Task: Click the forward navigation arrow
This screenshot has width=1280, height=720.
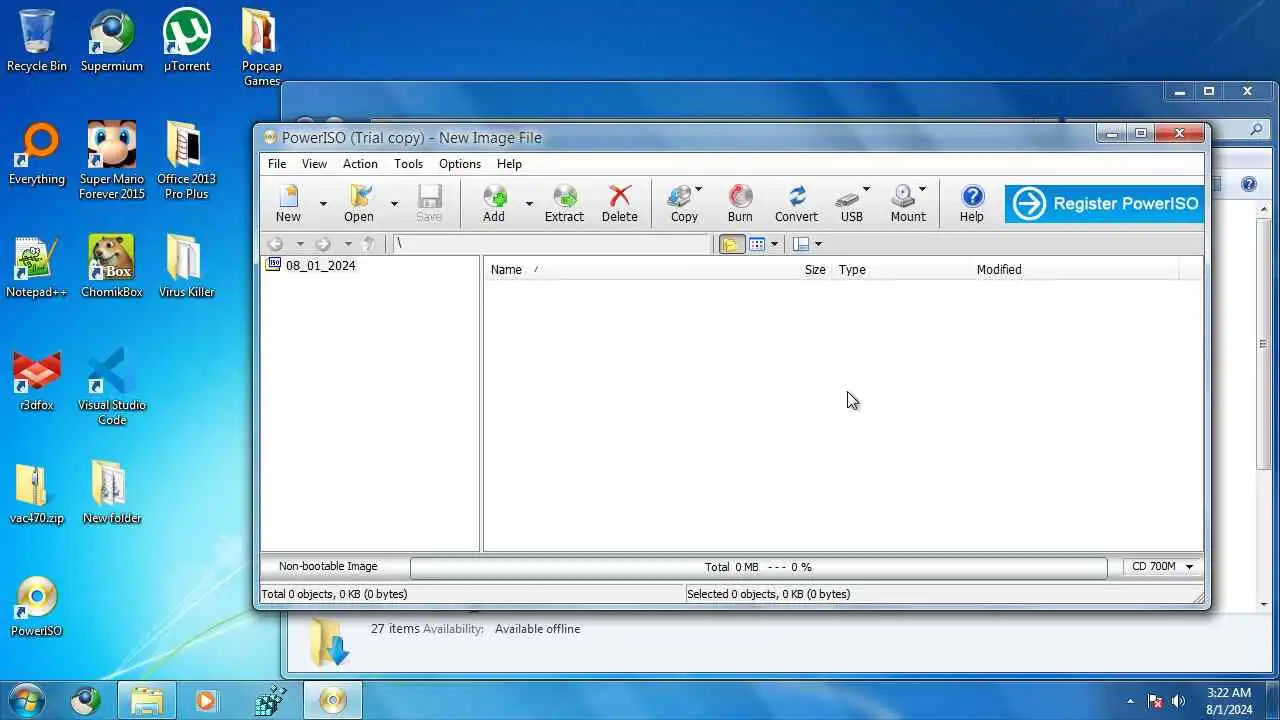Action: coord(323,244)
